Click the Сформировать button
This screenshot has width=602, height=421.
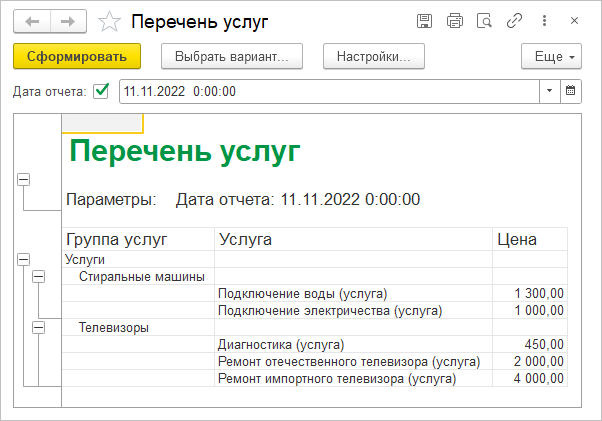(77, 56)
